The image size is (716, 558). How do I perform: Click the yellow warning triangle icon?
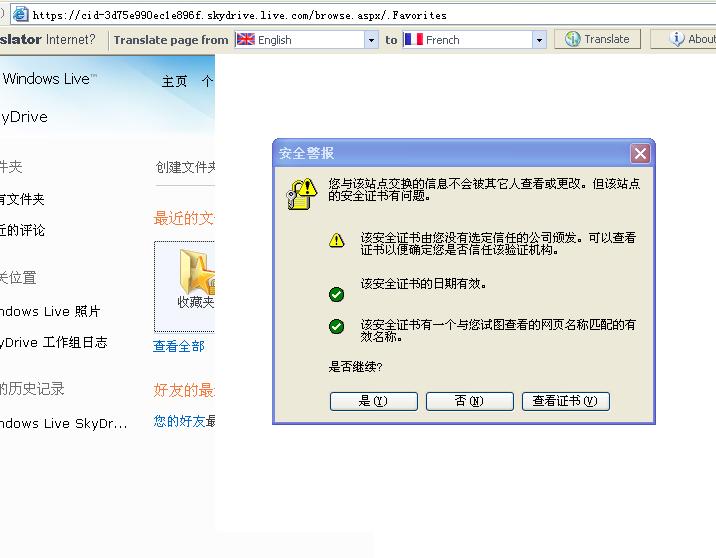point(337,240)
